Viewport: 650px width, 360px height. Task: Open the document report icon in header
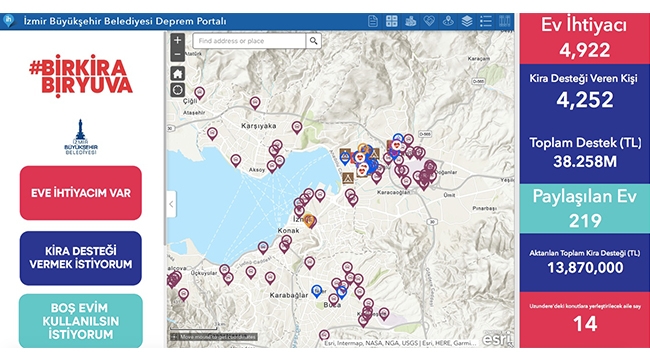coord(373,21)
